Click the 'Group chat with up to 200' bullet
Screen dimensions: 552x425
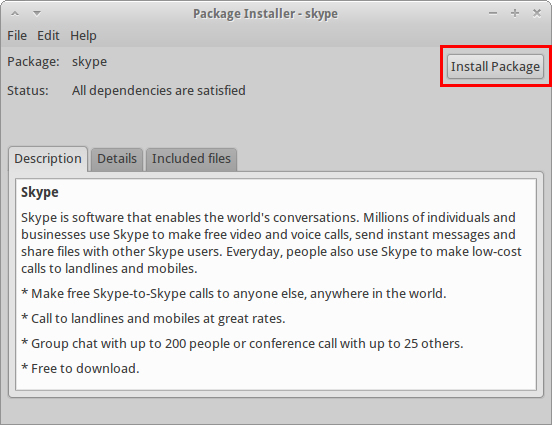coord(242,343)
